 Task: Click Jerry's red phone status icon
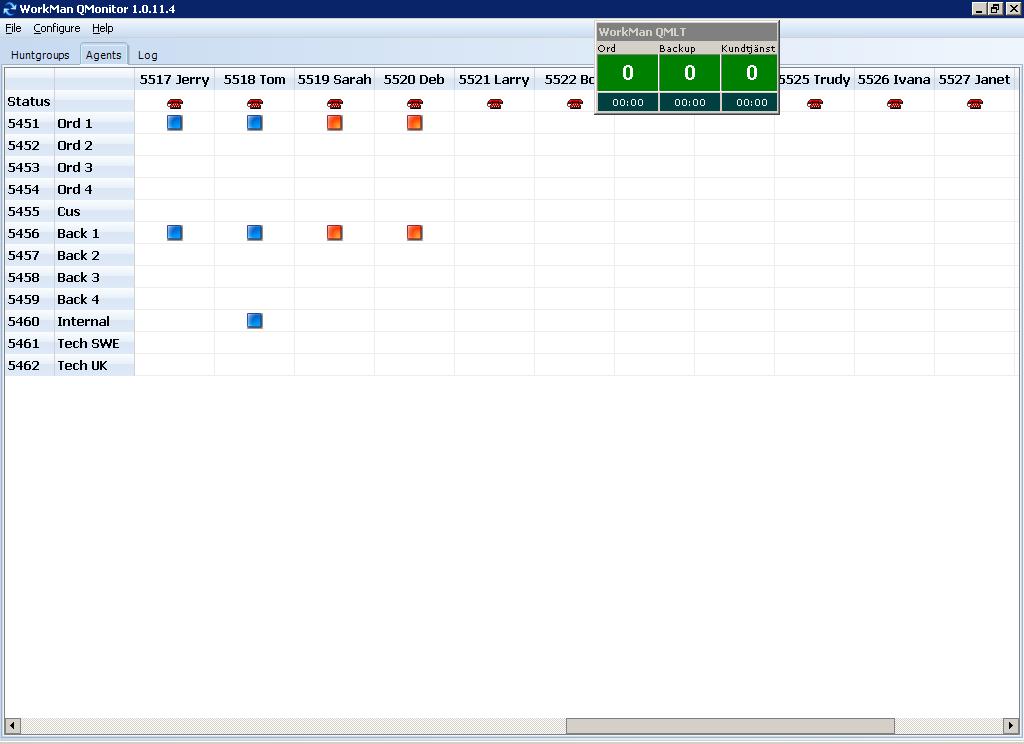point(175,103)
